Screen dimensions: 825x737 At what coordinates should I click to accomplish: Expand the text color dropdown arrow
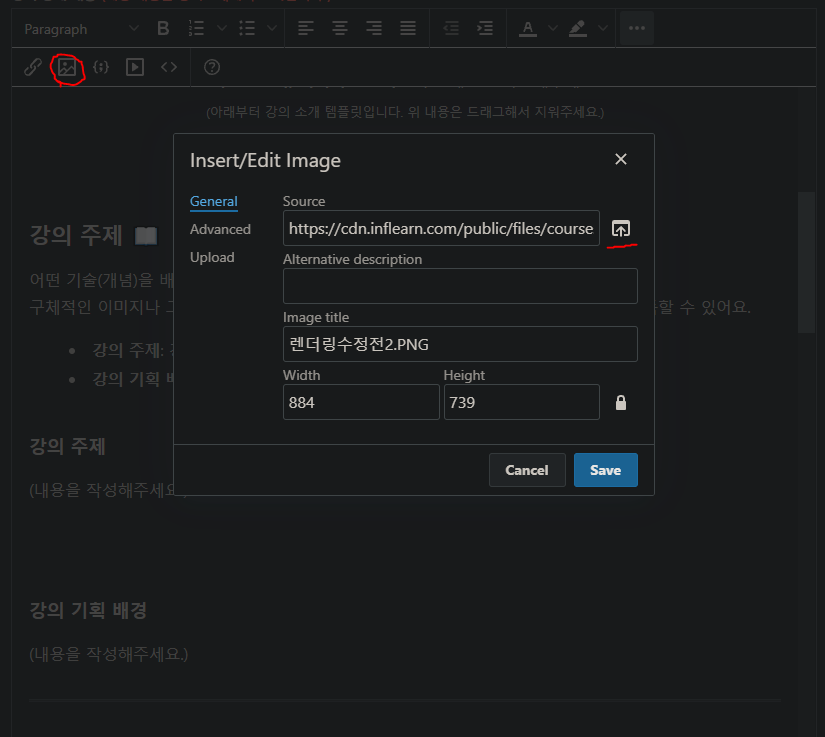[552, 28]
